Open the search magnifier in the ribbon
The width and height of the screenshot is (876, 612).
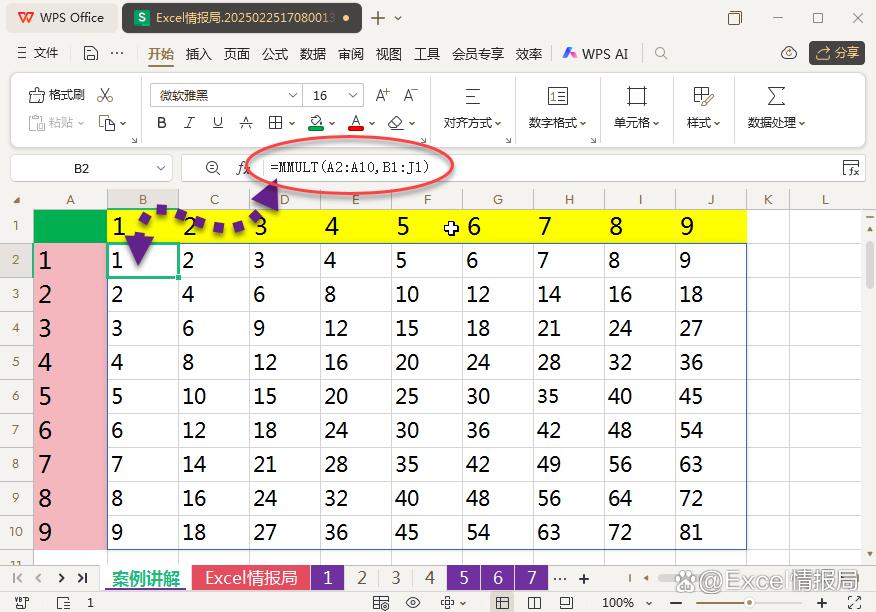(660, 54)
